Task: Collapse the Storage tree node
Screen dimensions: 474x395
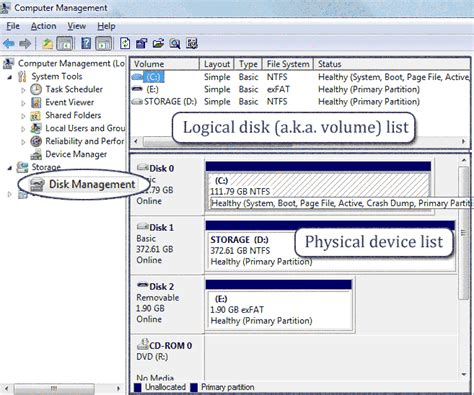Action: [x=10, y=168]
